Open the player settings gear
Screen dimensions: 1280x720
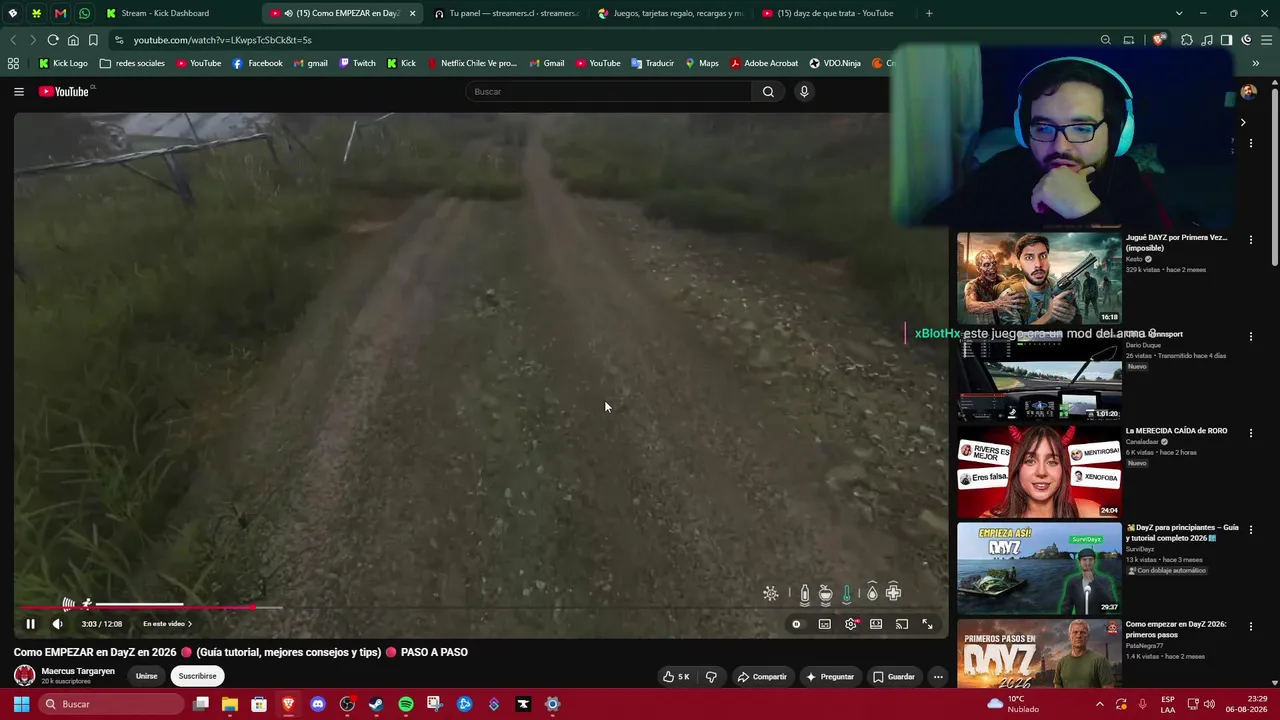851,624
